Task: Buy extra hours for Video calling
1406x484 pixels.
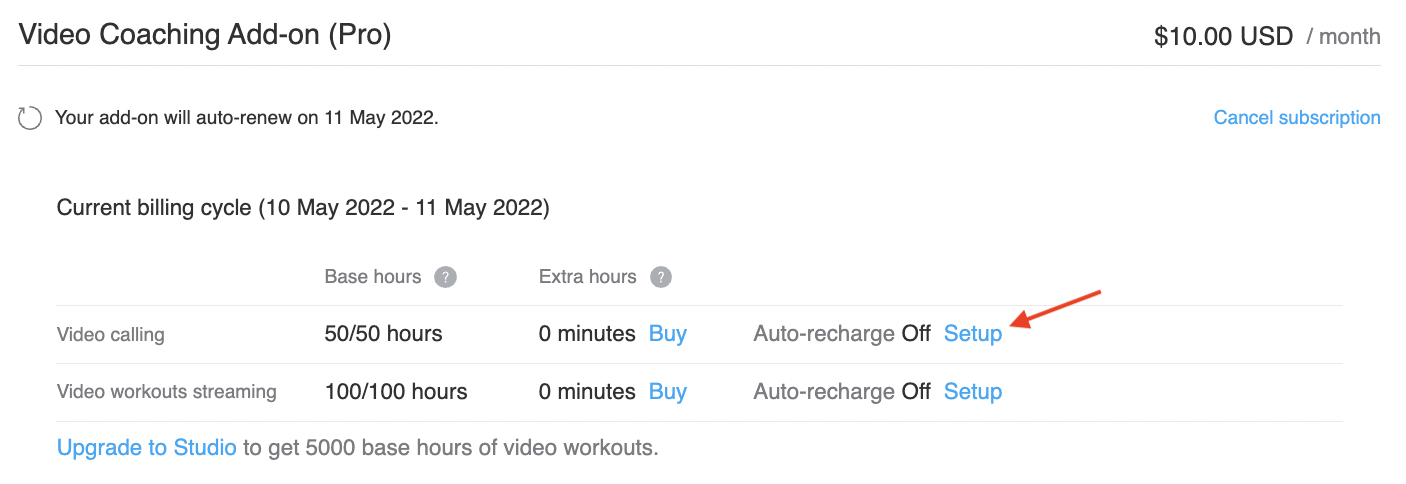Action: [x=668, y=333]
